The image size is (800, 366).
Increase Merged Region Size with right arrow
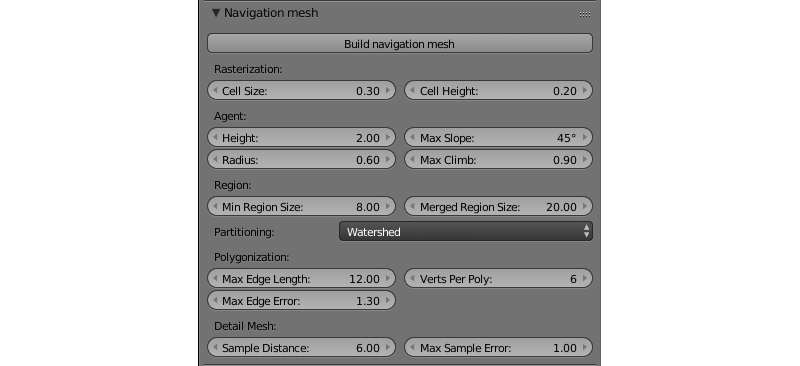coord(585,206)
